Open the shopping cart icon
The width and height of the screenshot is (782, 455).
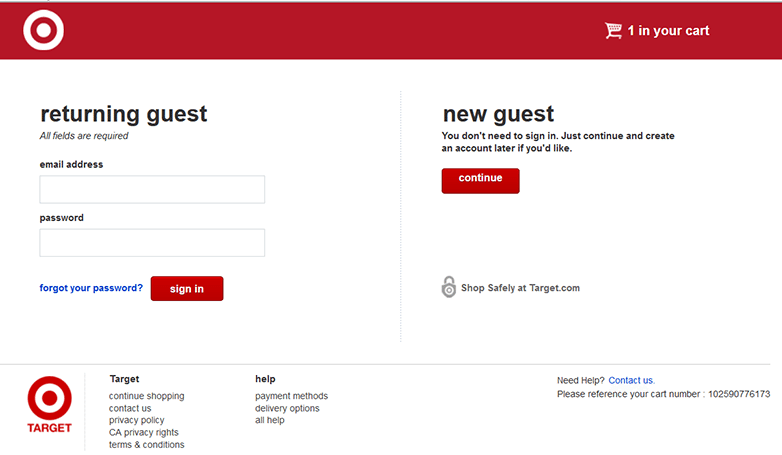613,30
